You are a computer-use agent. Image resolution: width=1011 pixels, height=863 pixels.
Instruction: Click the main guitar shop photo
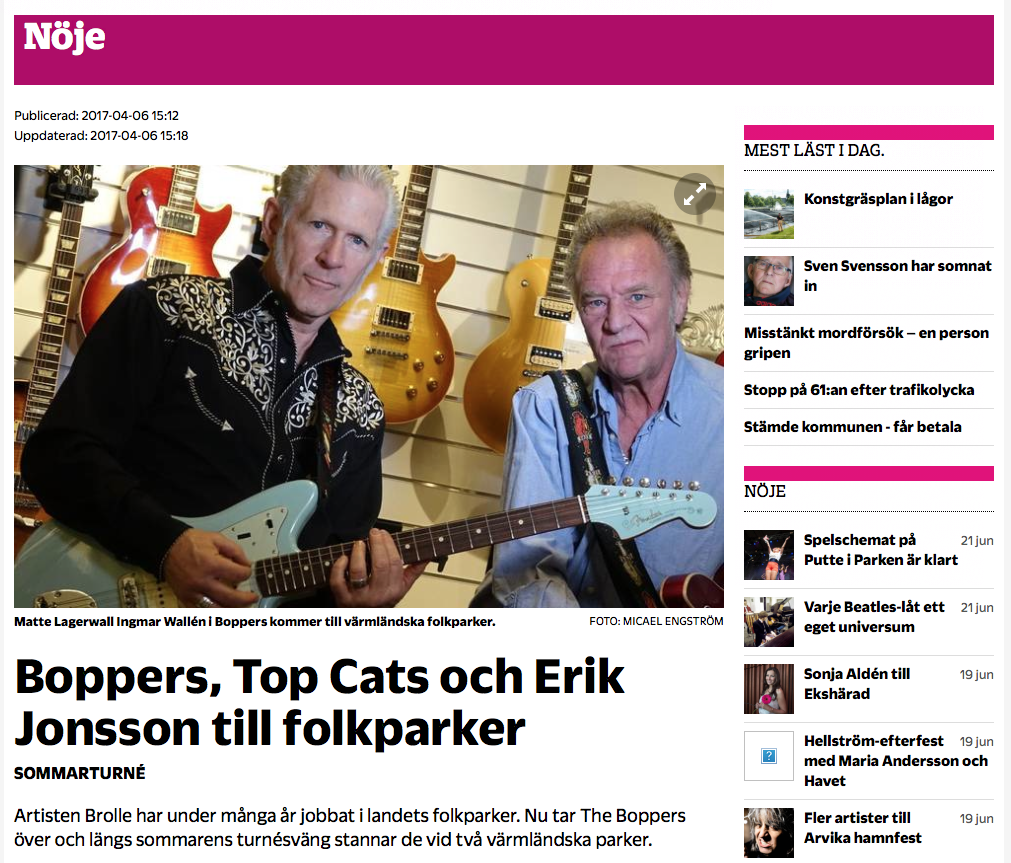coord(369,386)
